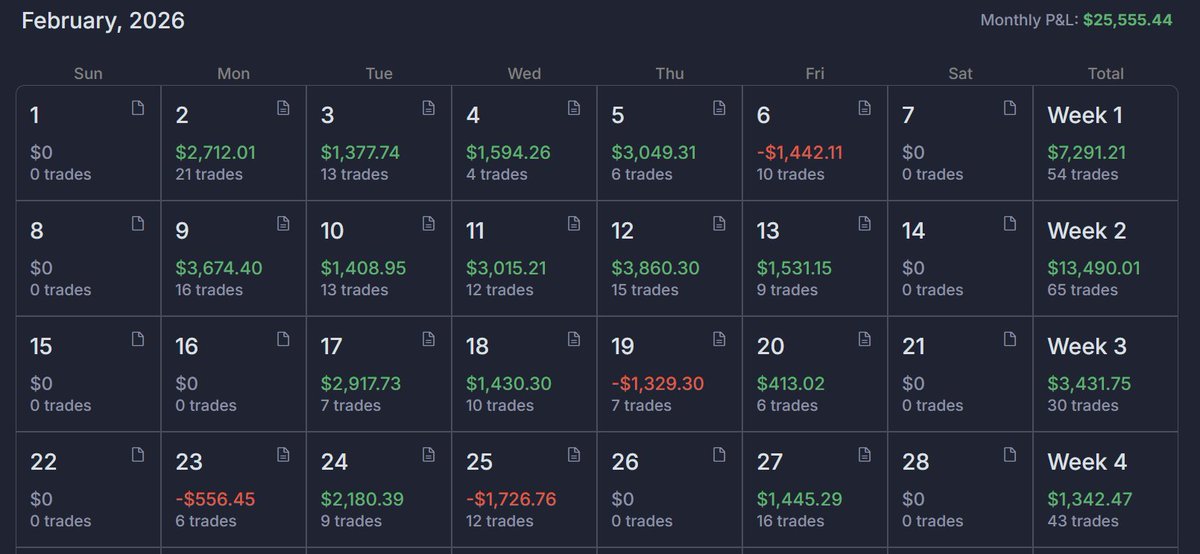Click the February, 2026 month title

[103, 21]
